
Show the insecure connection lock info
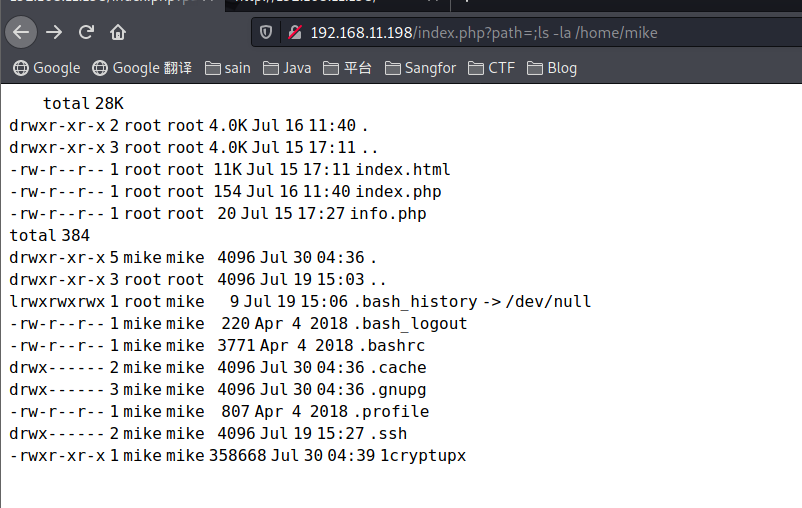pyautogui.click(x=295, y=32)
